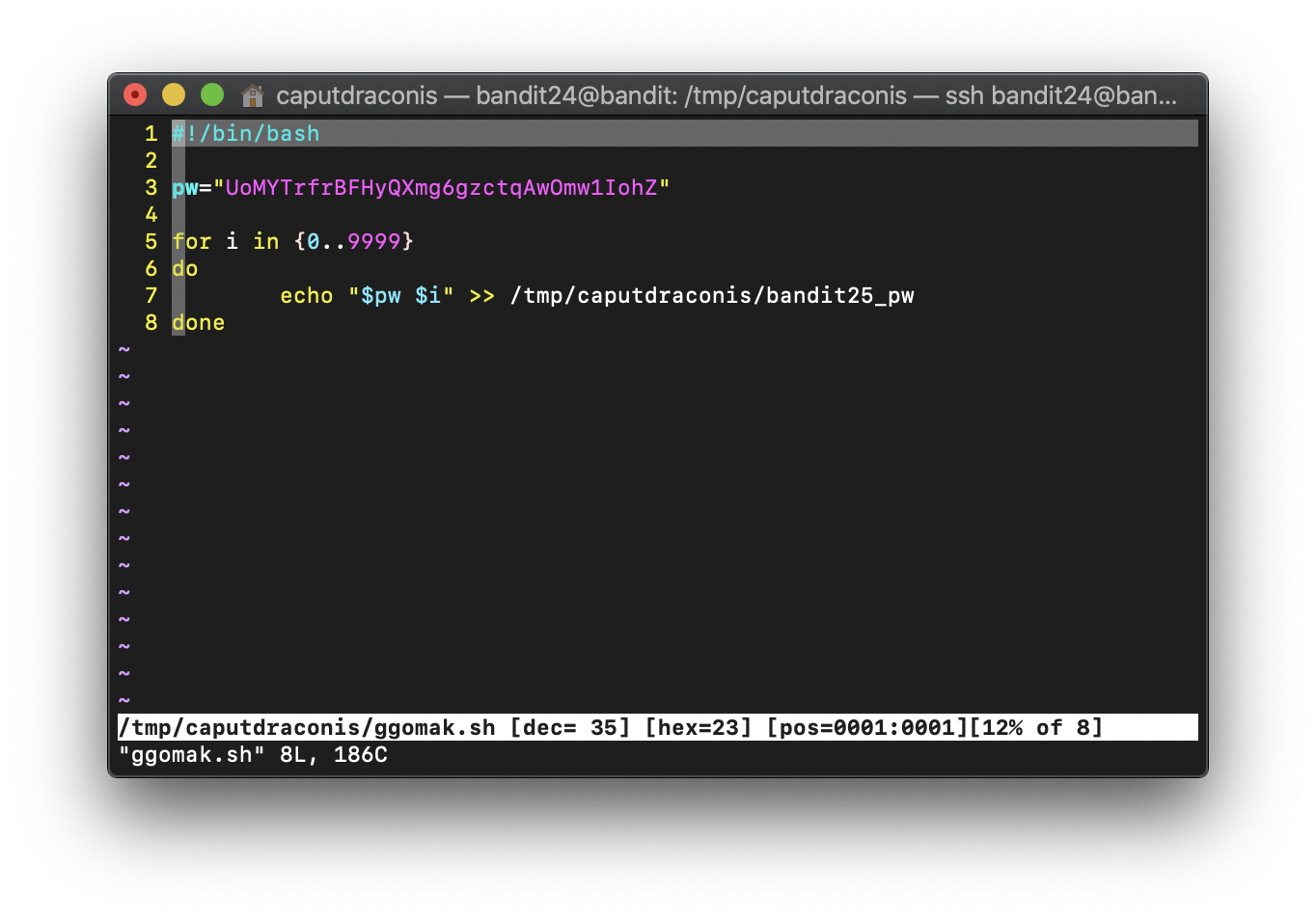
Task: Click the $pw variable in echo string
Action: click(x=381, y=295)
